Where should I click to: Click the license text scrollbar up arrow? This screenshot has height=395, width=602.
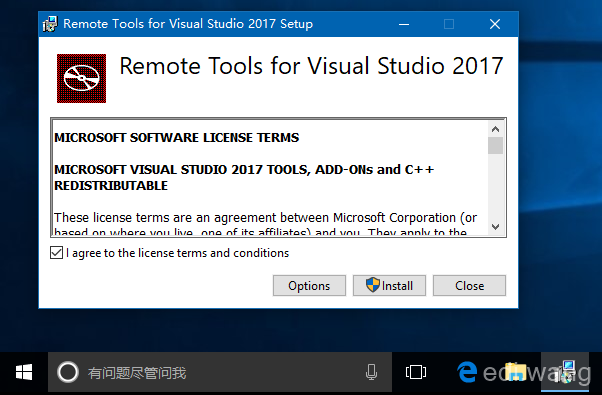[495, 129]
